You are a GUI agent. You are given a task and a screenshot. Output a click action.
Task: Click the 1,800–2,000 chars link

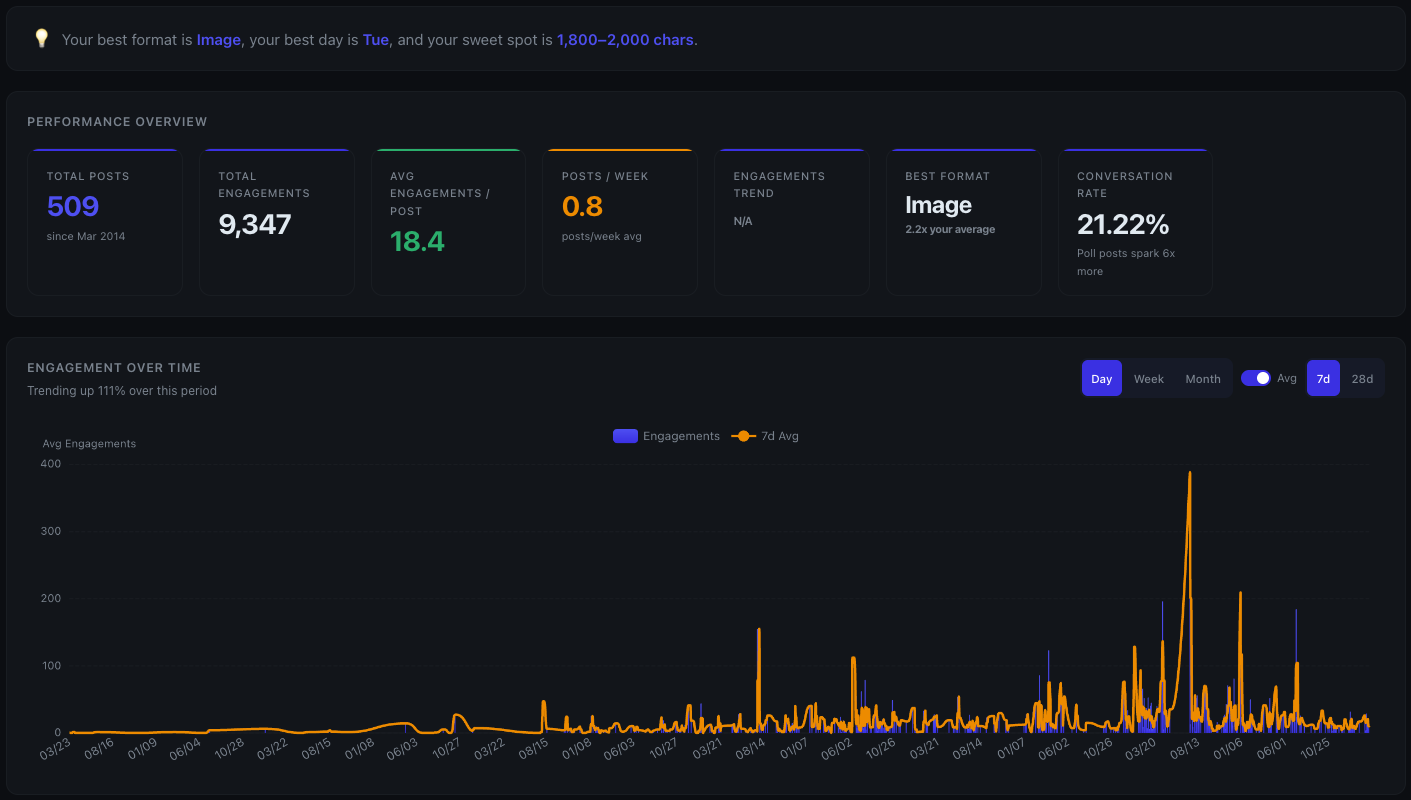pyautogui.click(x=624, y=39)
